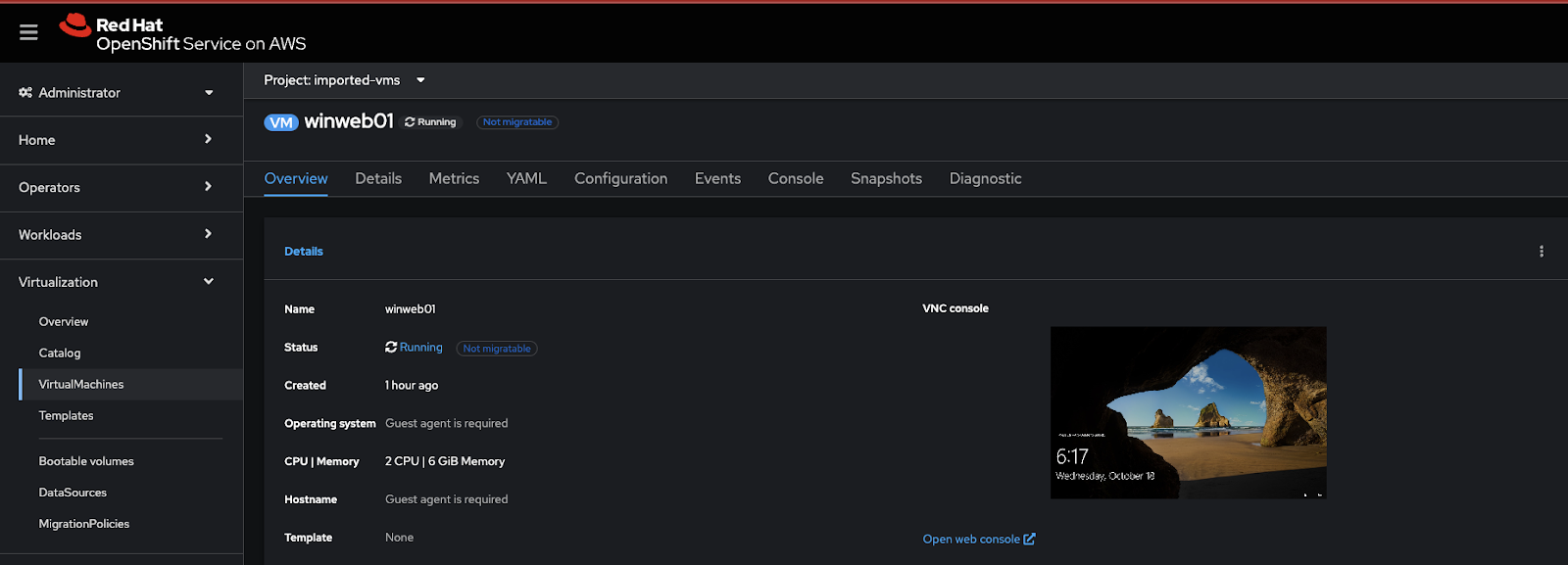Viewport: 1568px width, 565px height.
Task: Open the Administrator perspective switcher dropdown
Action: click(x=122, y=92)
